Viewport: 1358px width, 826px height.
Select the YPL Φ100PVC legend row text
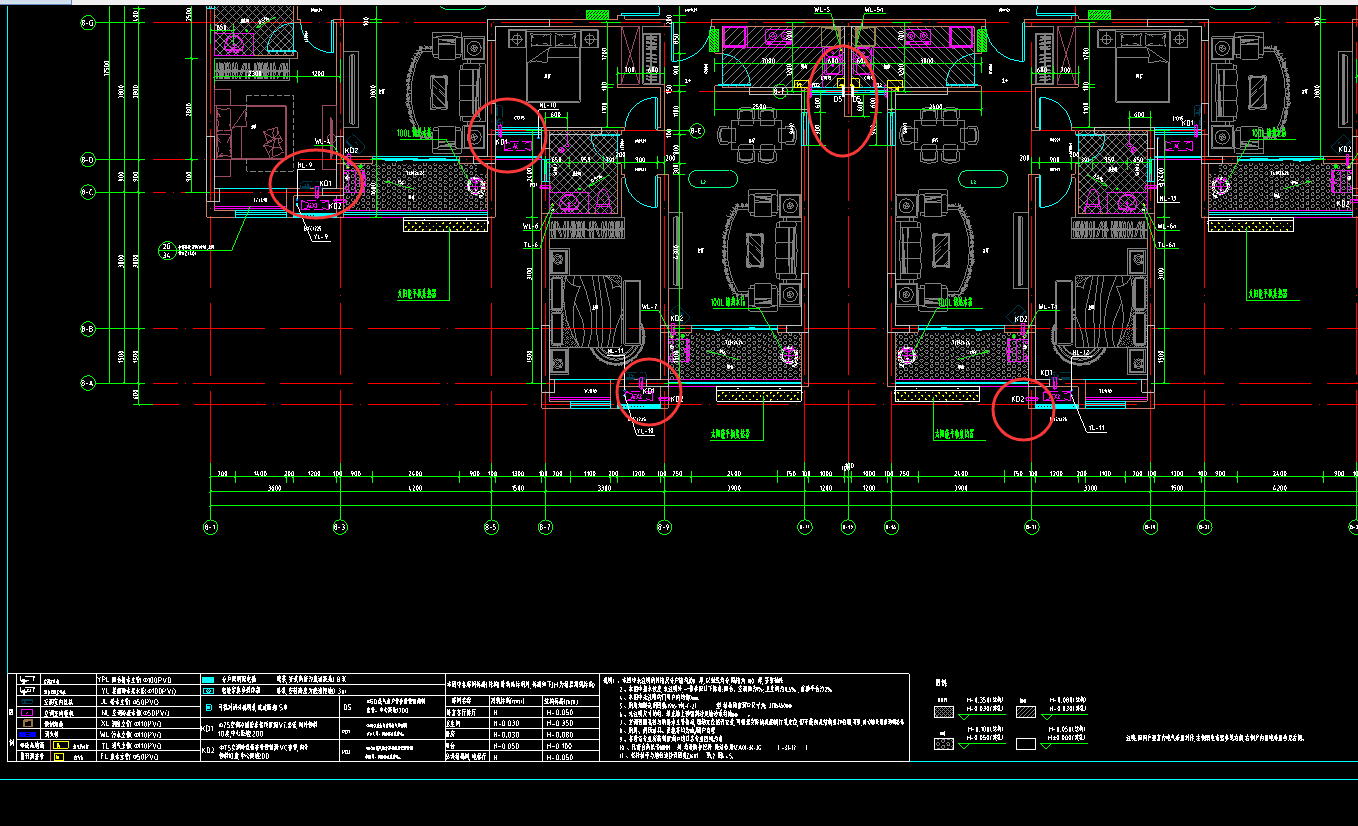click(134, 680)
